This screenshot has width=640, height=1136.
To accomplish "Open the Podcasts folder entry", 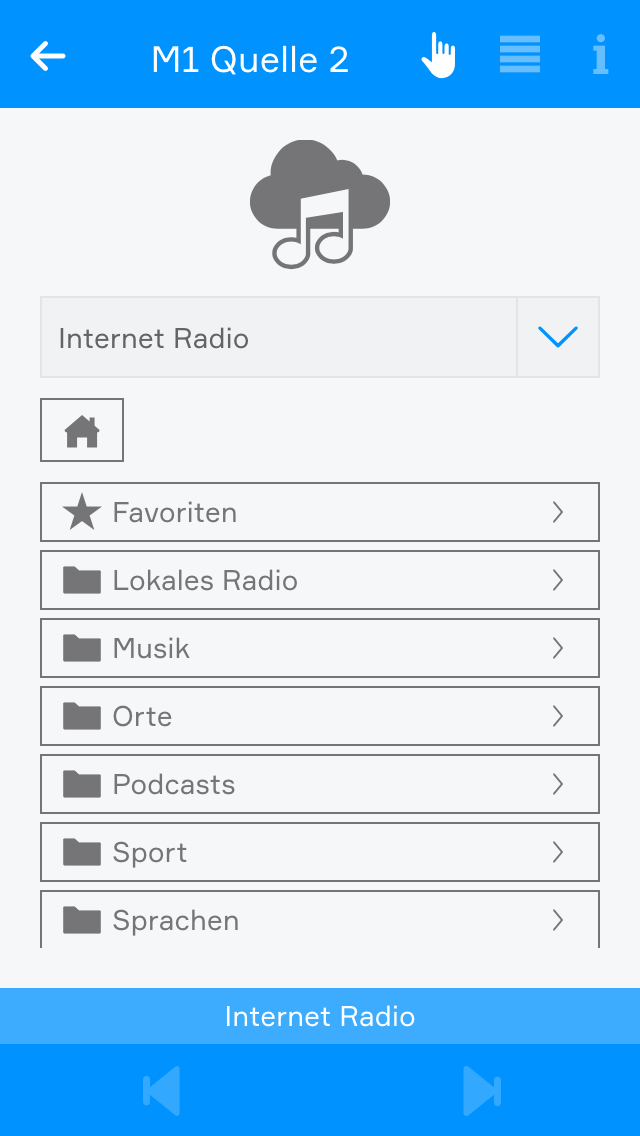I will (319, 784).
